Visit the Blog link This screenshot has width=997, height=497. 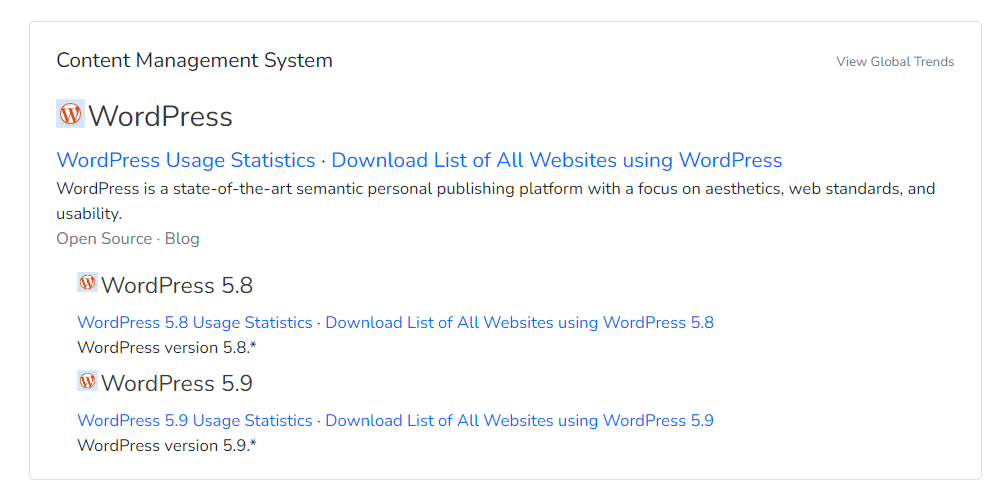(x=182, y=239)
